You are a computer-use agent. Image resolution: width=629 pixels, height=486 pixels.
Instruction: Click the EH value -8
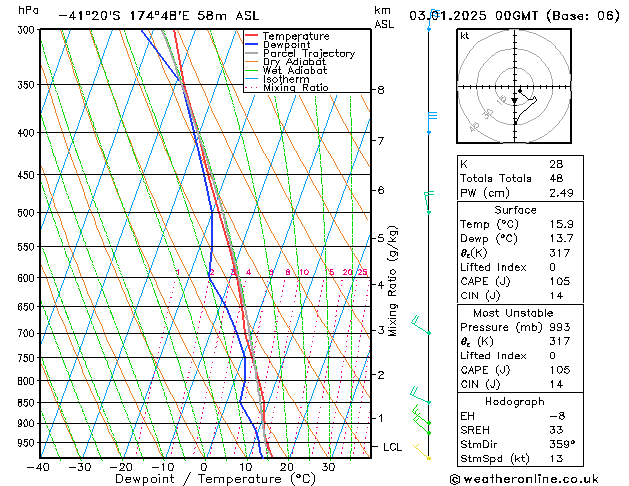click(557, 416)
